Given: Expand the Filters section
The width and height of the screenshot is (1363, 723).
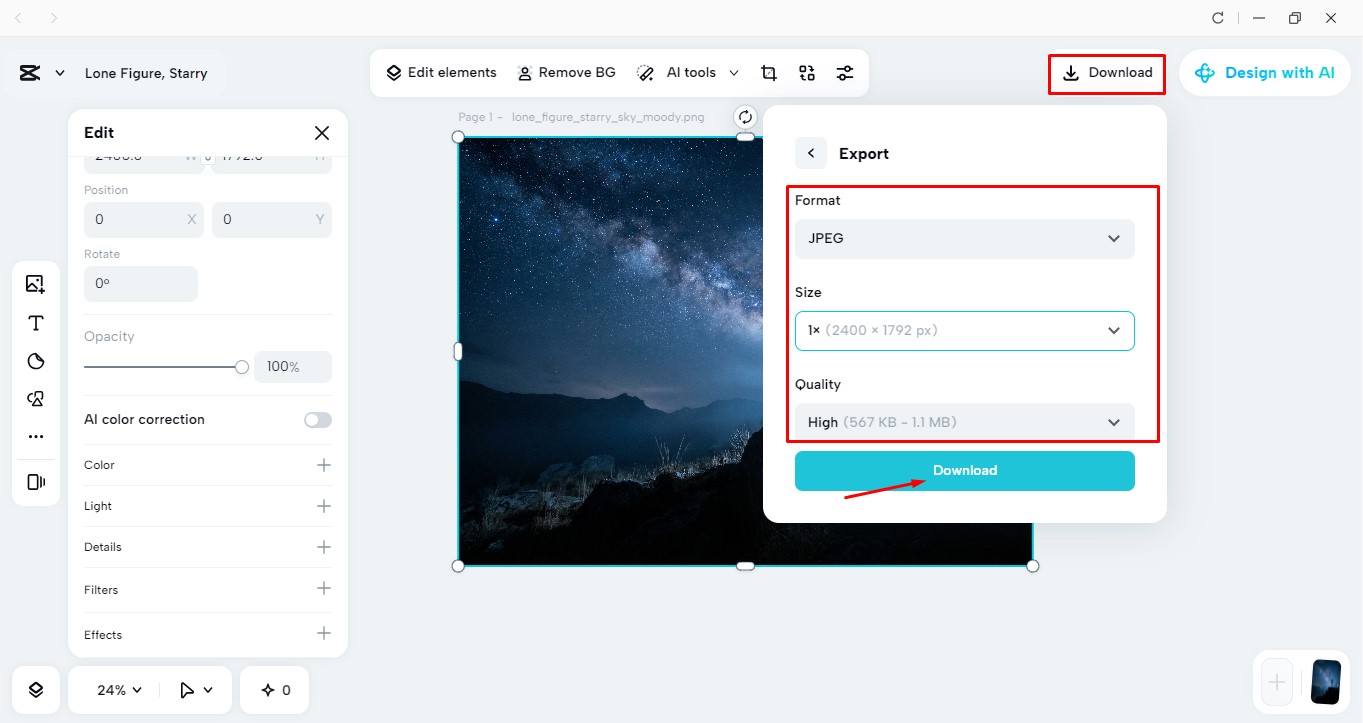Looking at the screenshot, I should 208,590.
